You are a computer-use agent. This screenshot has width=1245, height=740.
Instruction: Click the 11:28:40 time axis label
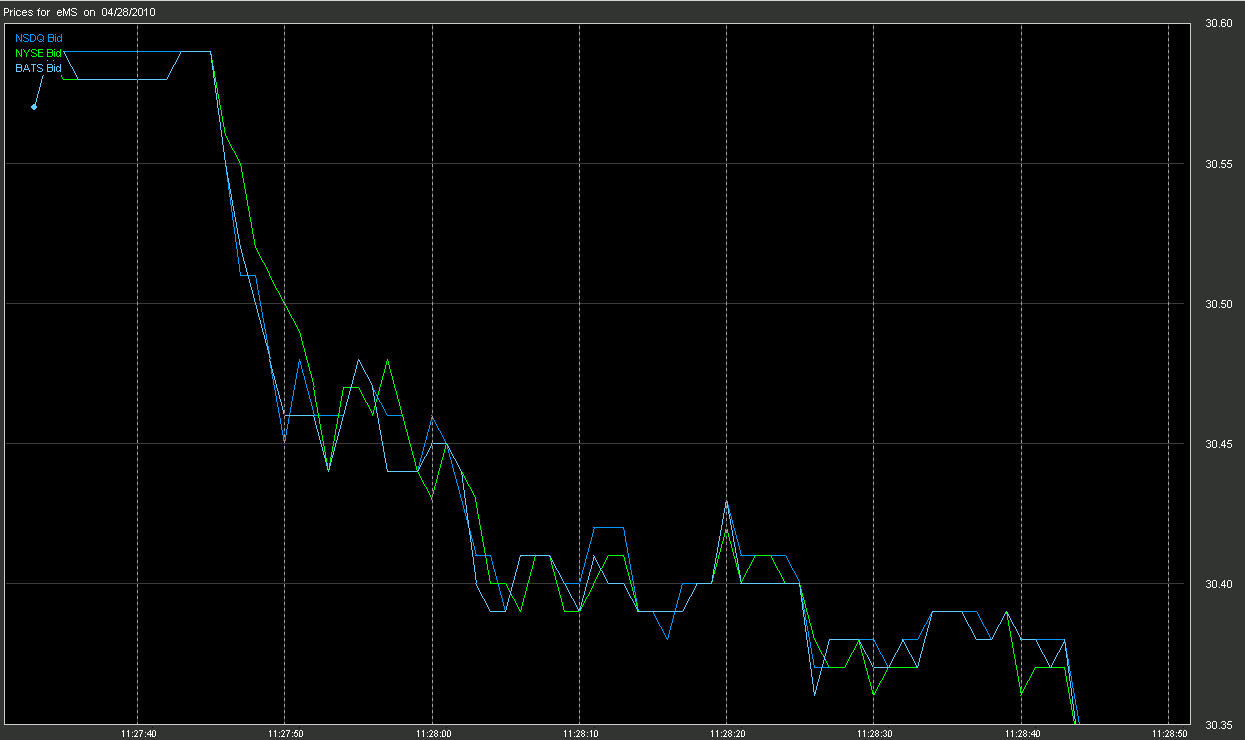[x=1021, y=732]
